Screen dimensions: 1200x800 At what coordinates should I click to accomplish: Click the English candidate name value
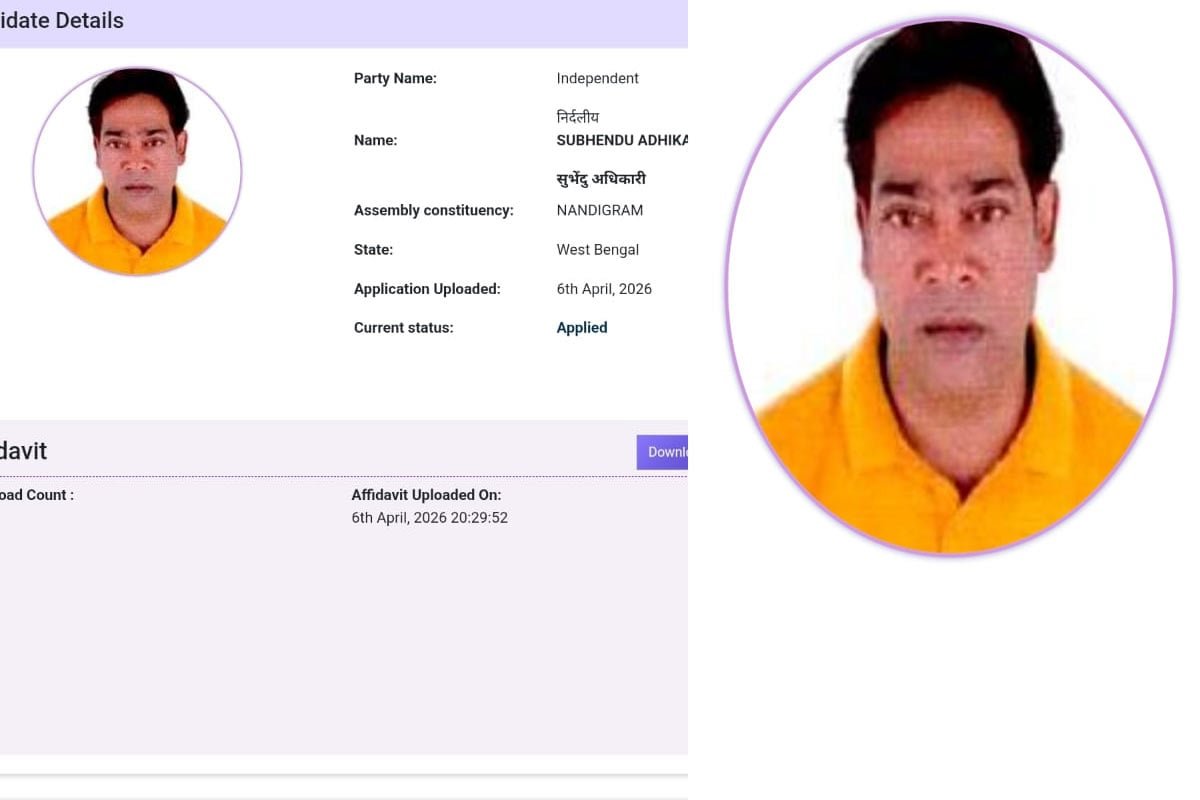click(621, 141)
